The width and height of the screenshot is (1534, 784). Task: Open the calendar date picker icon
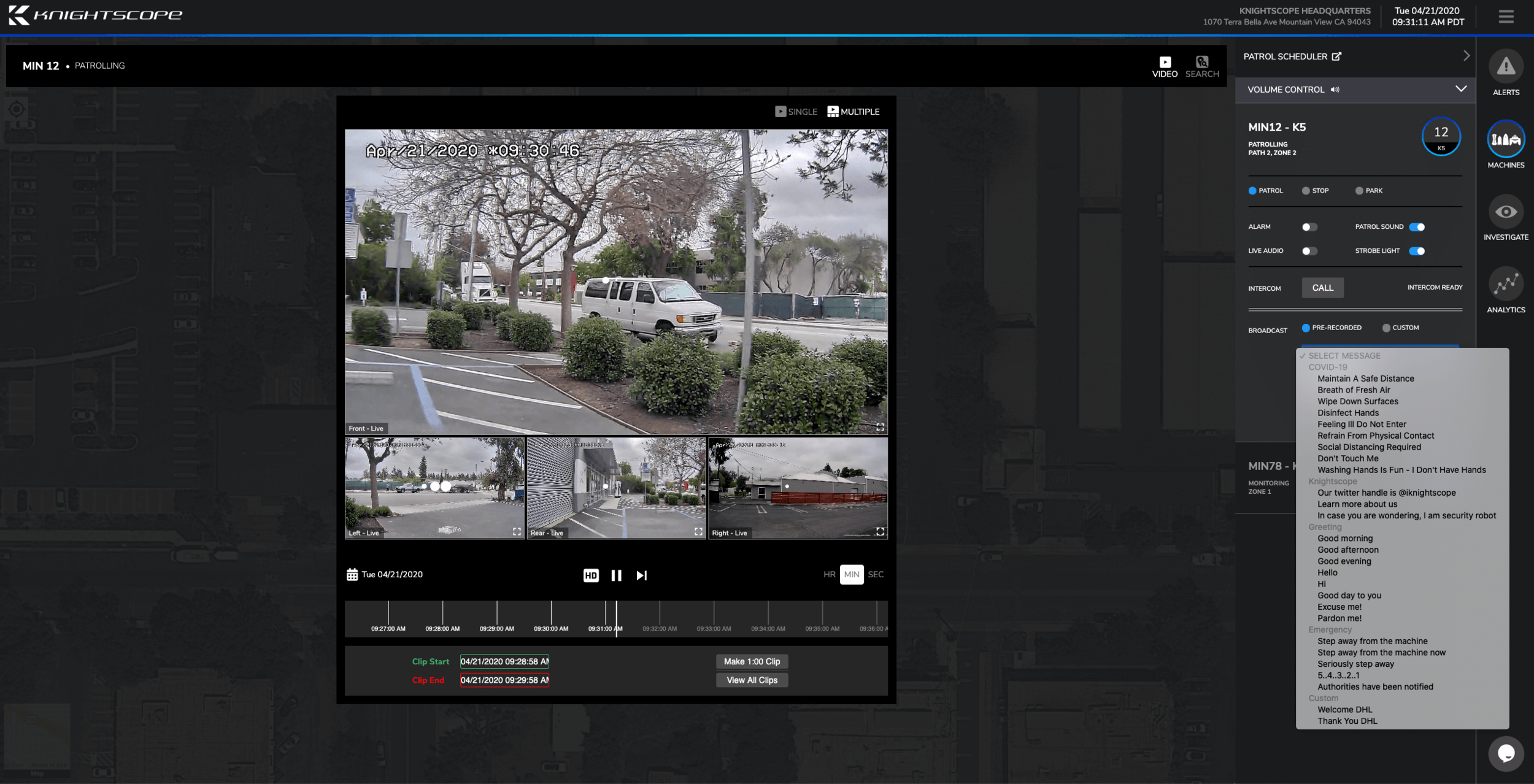click(x=352, y=575)
